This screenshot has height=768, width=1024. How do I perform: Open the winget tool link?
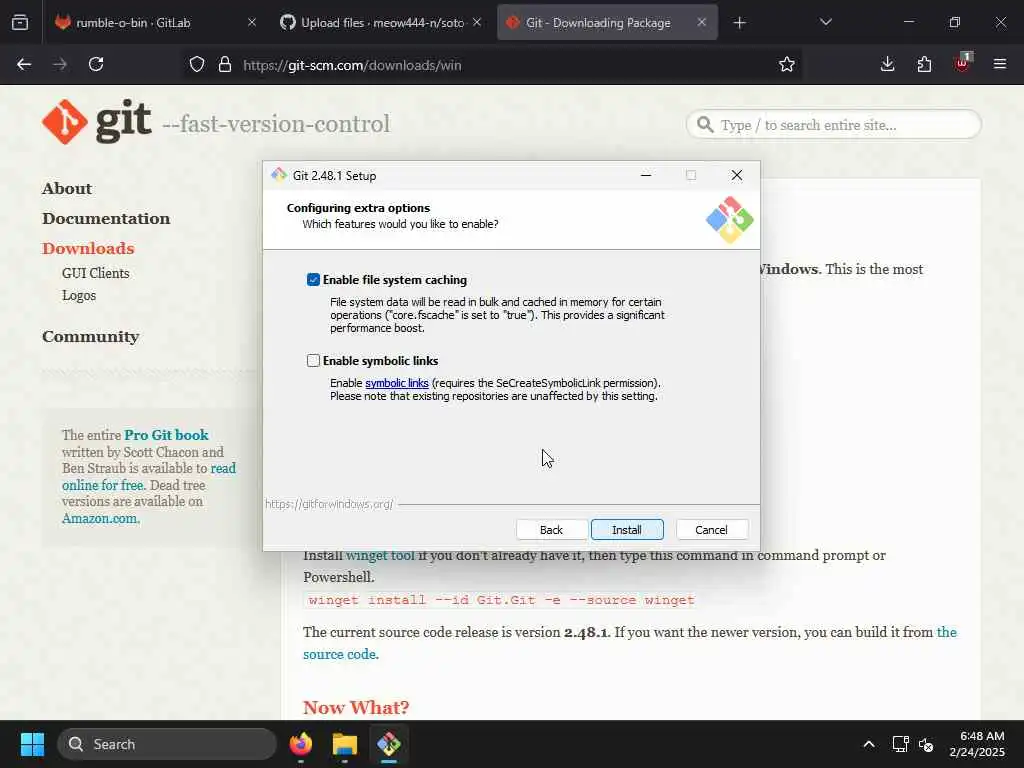point(380,556)
